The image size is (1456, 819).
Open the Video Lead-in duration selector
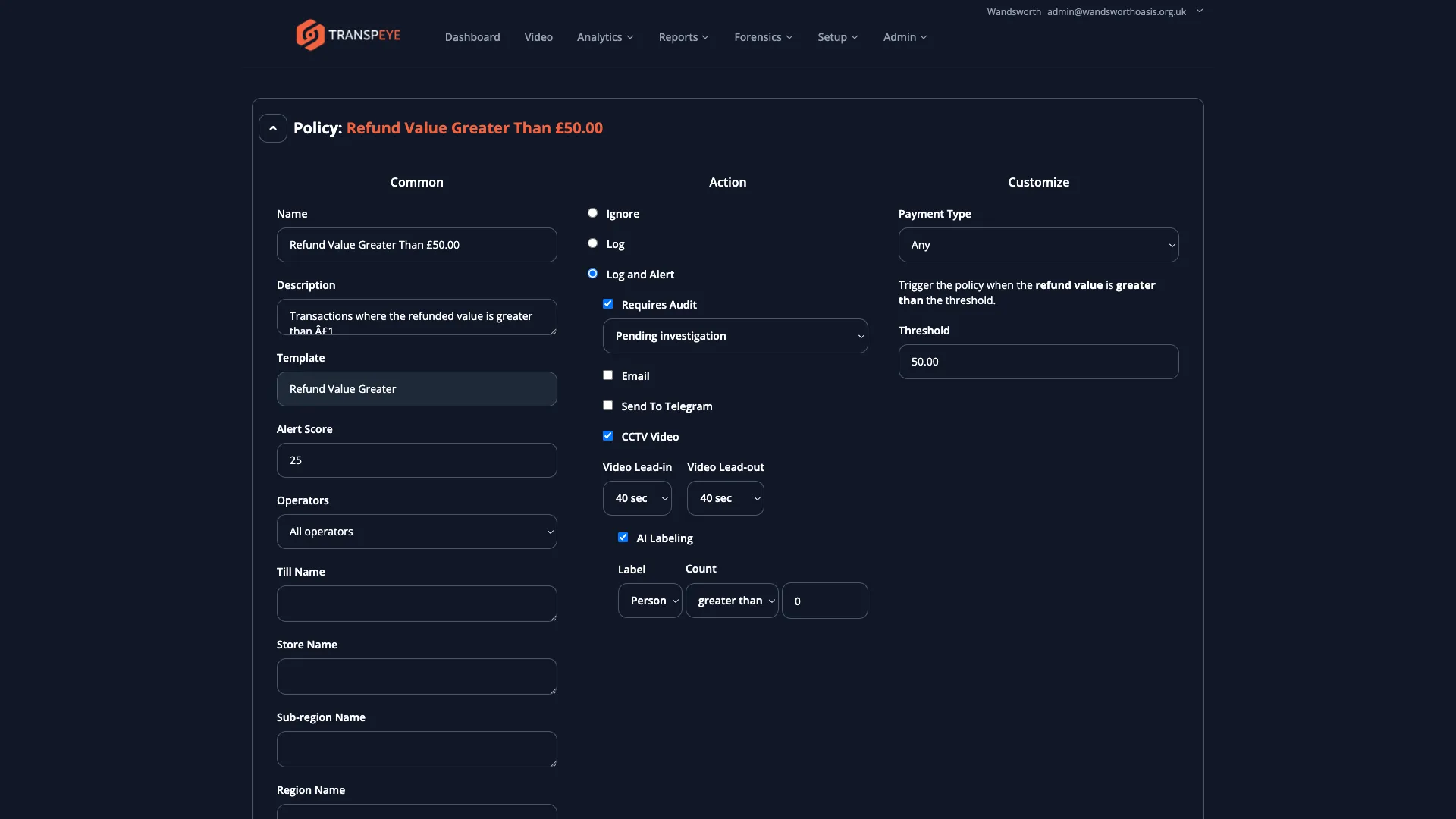click(636, 498)
